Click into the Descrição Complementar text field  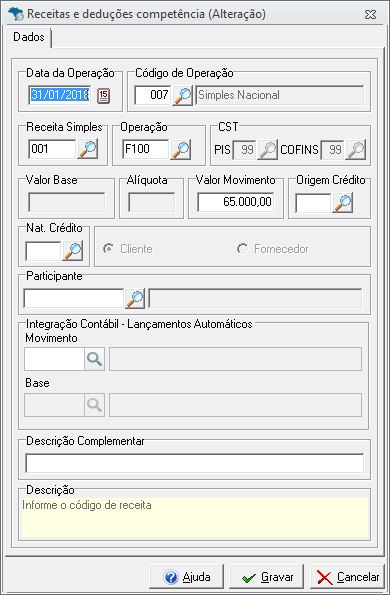[195, 463]
